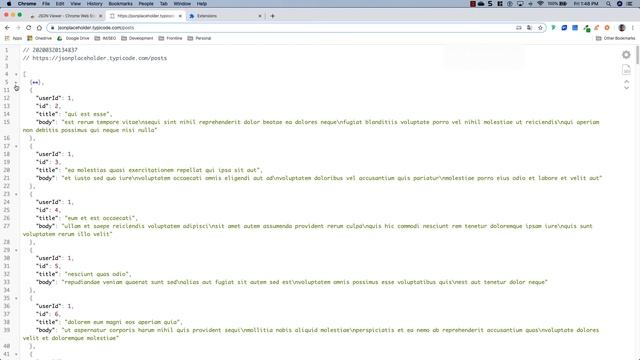Viewport: 640px width, 360px height.
Task: Click the title value "eum et est occaecati"
Action: point(100,218)
